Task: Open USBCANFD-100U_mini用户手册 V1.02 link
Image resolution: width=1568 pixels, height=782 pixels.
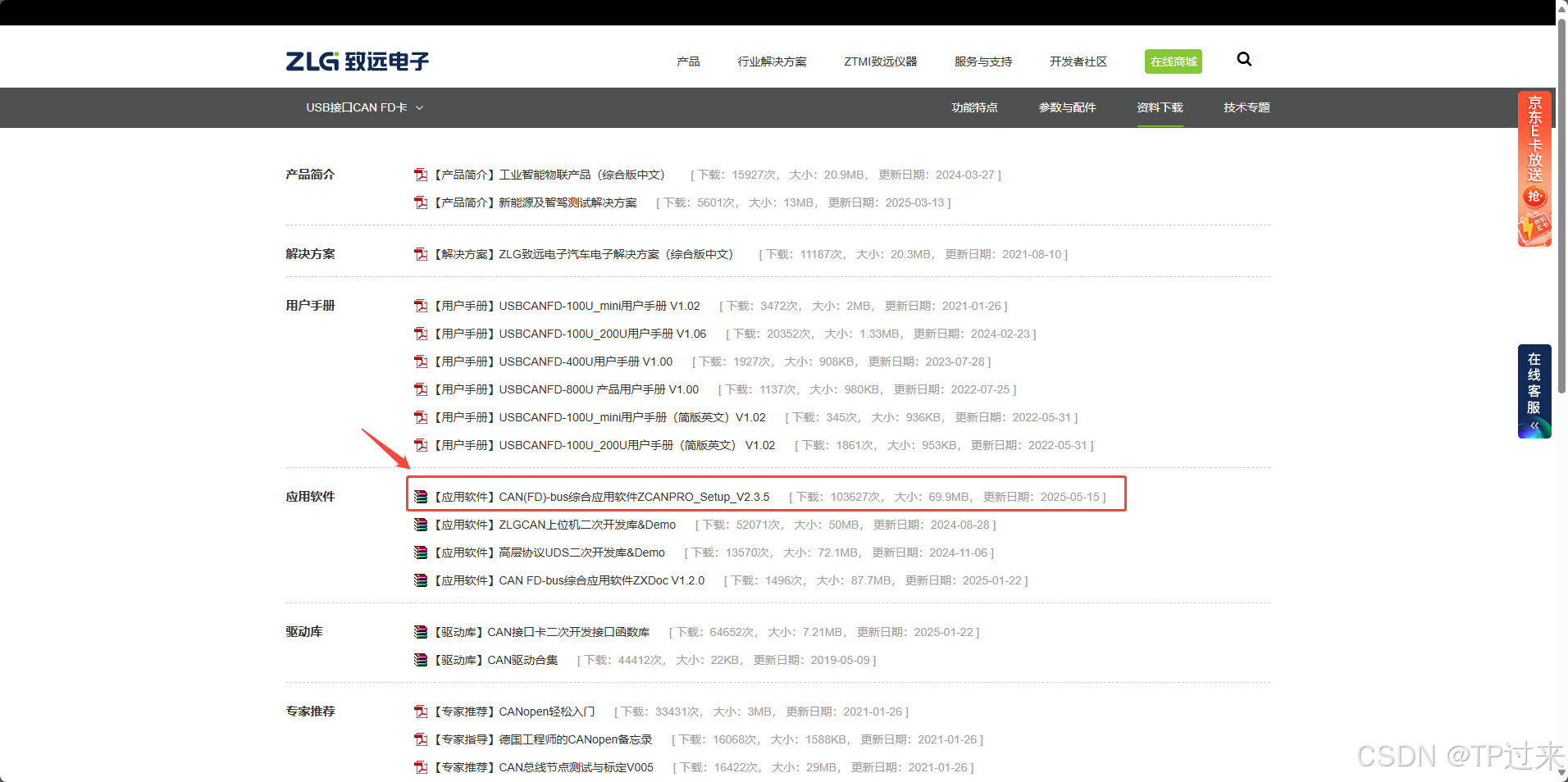Action: click(567, 306)
